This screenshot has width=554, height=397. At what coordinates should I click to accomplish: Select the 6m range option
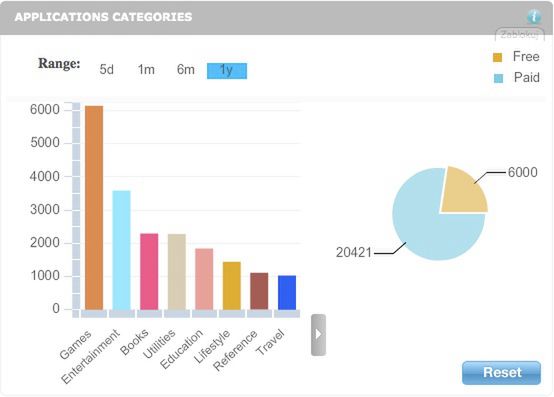tap(186, 70)
